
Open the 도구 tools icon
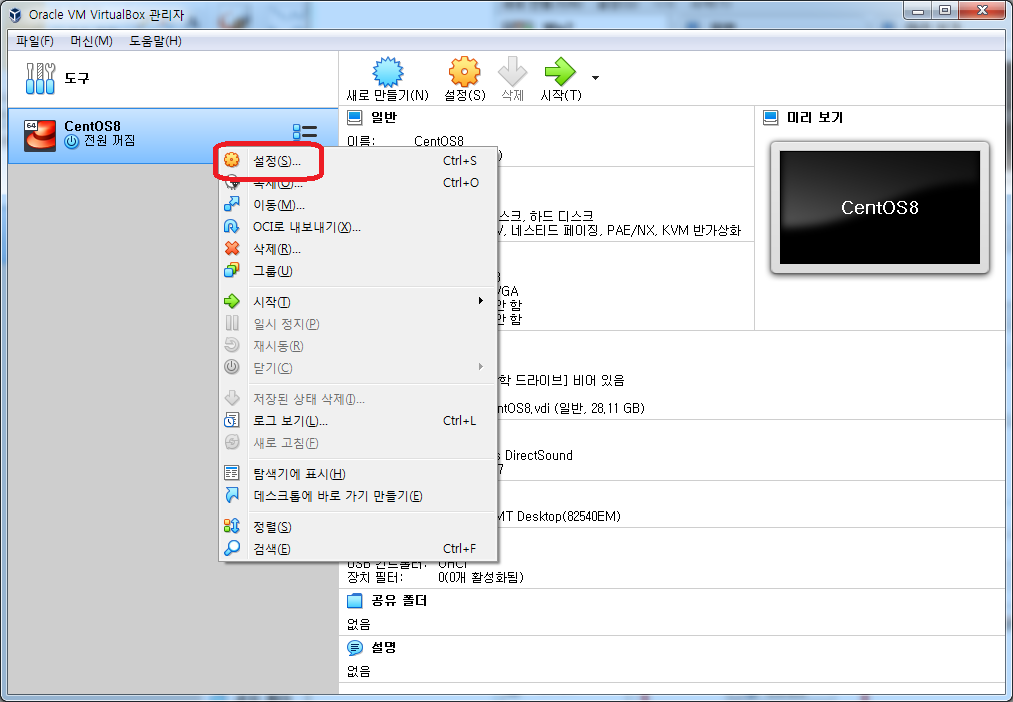[40, 78]
